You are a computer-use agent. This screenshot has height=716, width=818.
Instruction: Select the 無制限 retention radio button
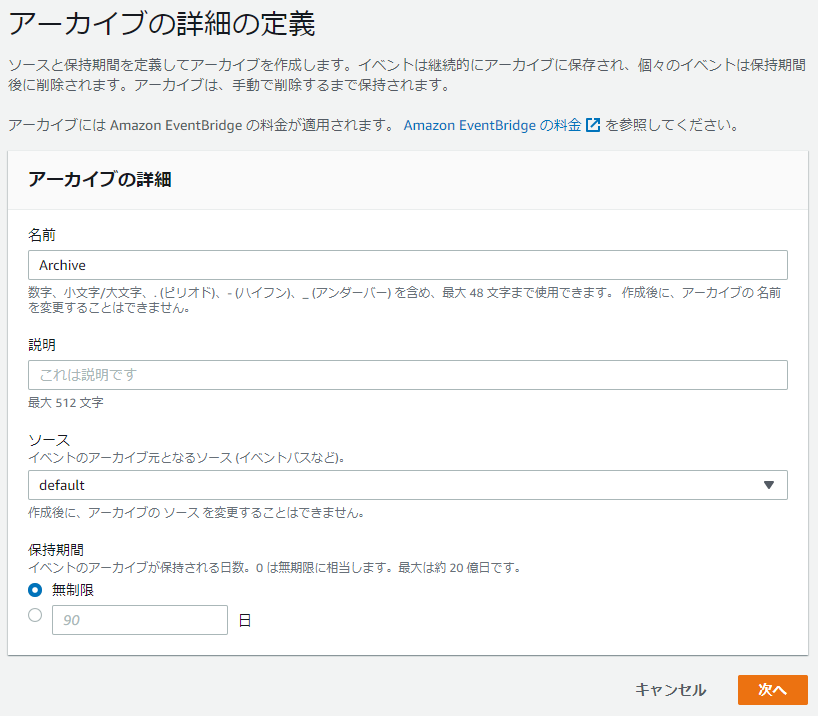pyautogui.click(x=35, y=590)
